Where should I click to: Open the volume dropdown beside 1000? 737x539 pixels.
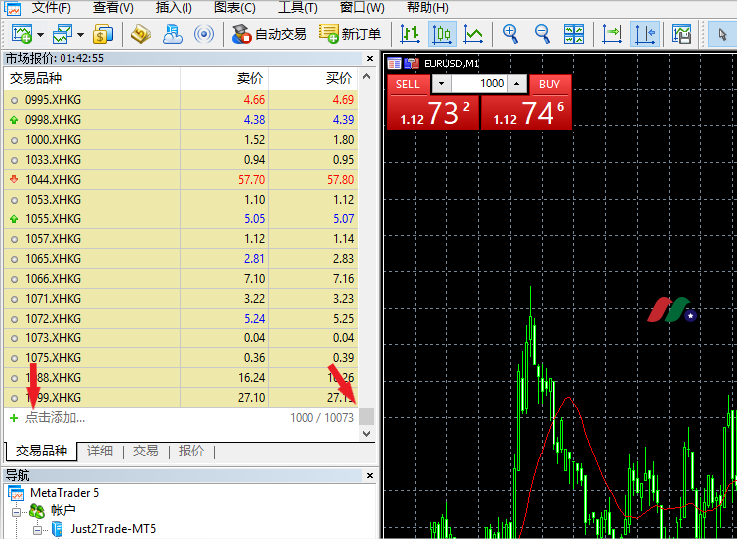(x=441, y=84)
